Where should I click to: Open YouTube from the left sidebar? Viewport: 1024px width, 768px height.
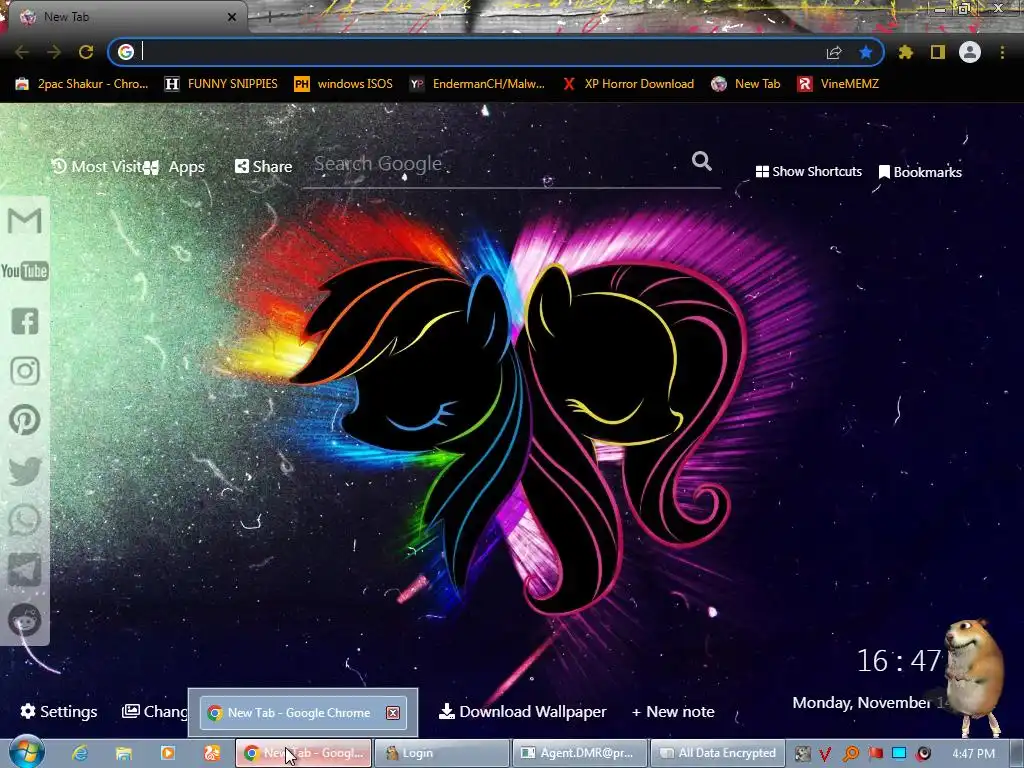[25, 271]
